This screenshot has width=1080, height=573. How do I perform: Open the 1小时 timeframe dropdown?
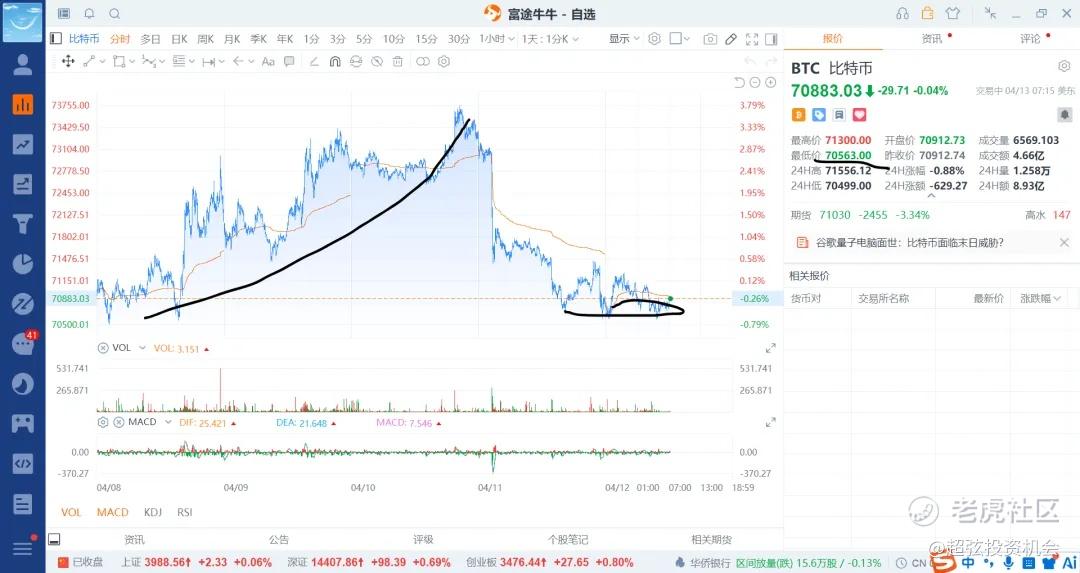coord(497,39)
